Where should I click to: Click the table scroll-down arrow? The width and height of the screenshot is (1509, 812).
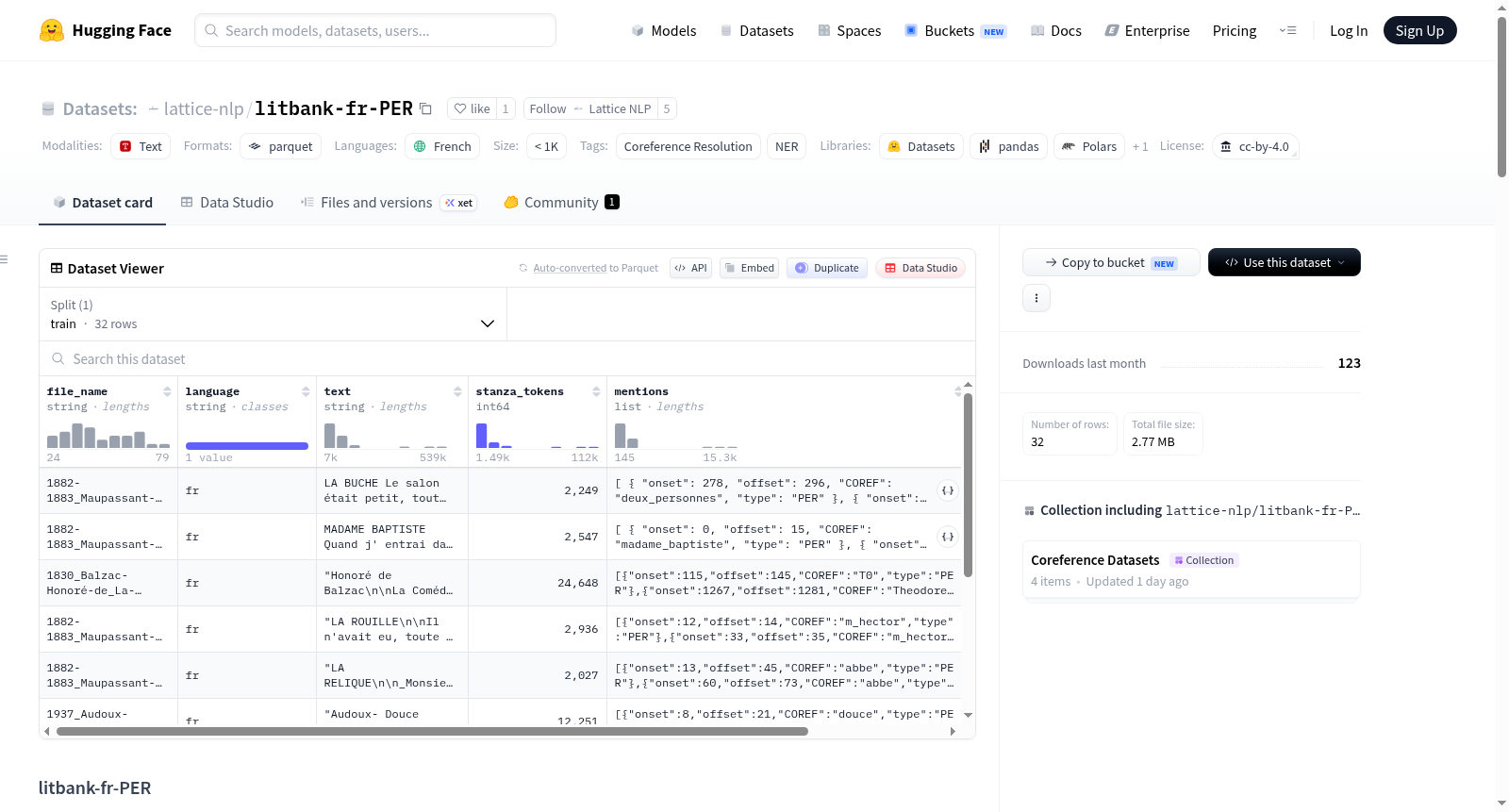coord(968,715)
